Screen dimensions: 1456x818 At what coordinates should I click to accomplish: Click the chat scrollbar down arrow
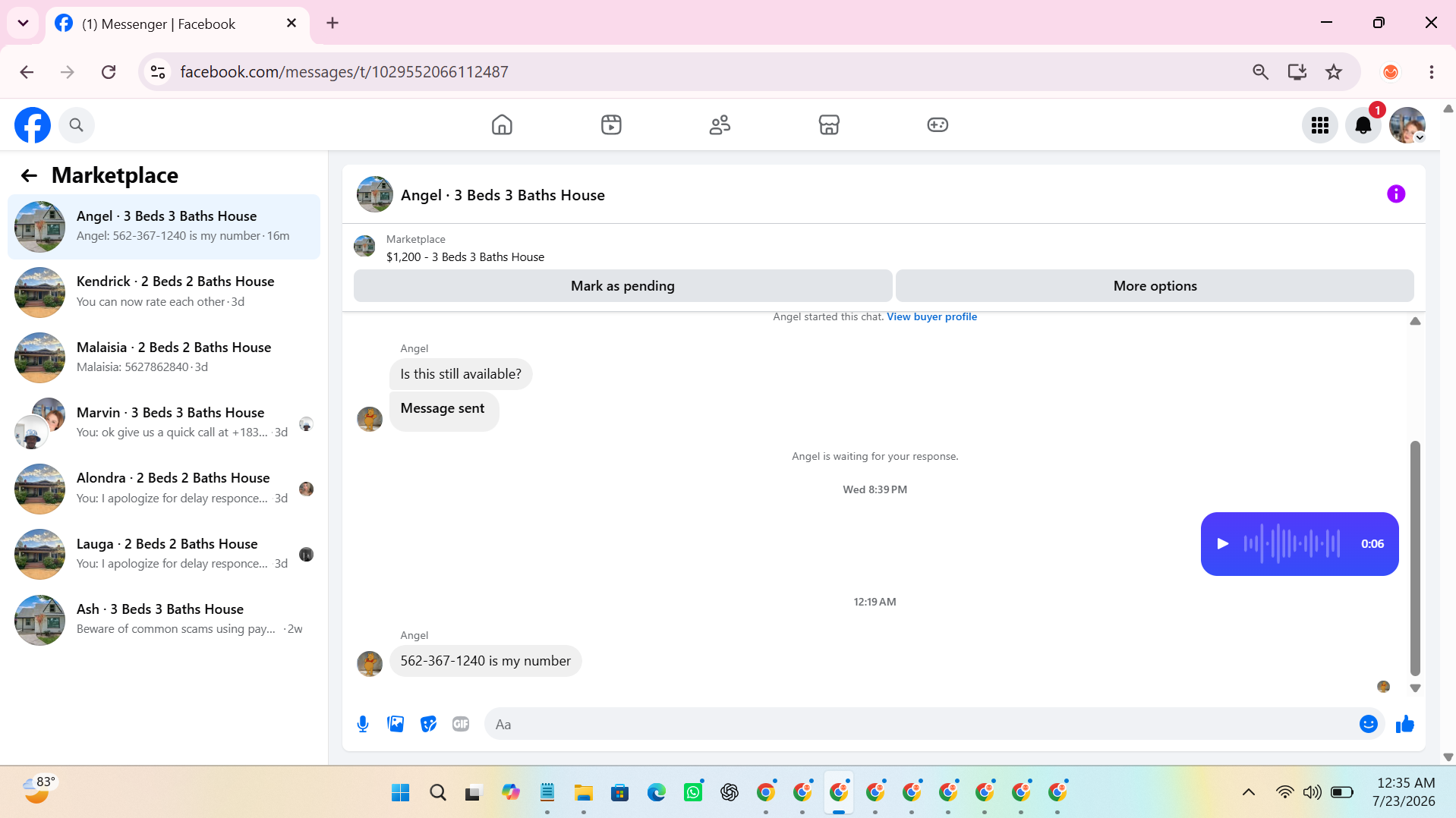click(x=1415, y=688)
